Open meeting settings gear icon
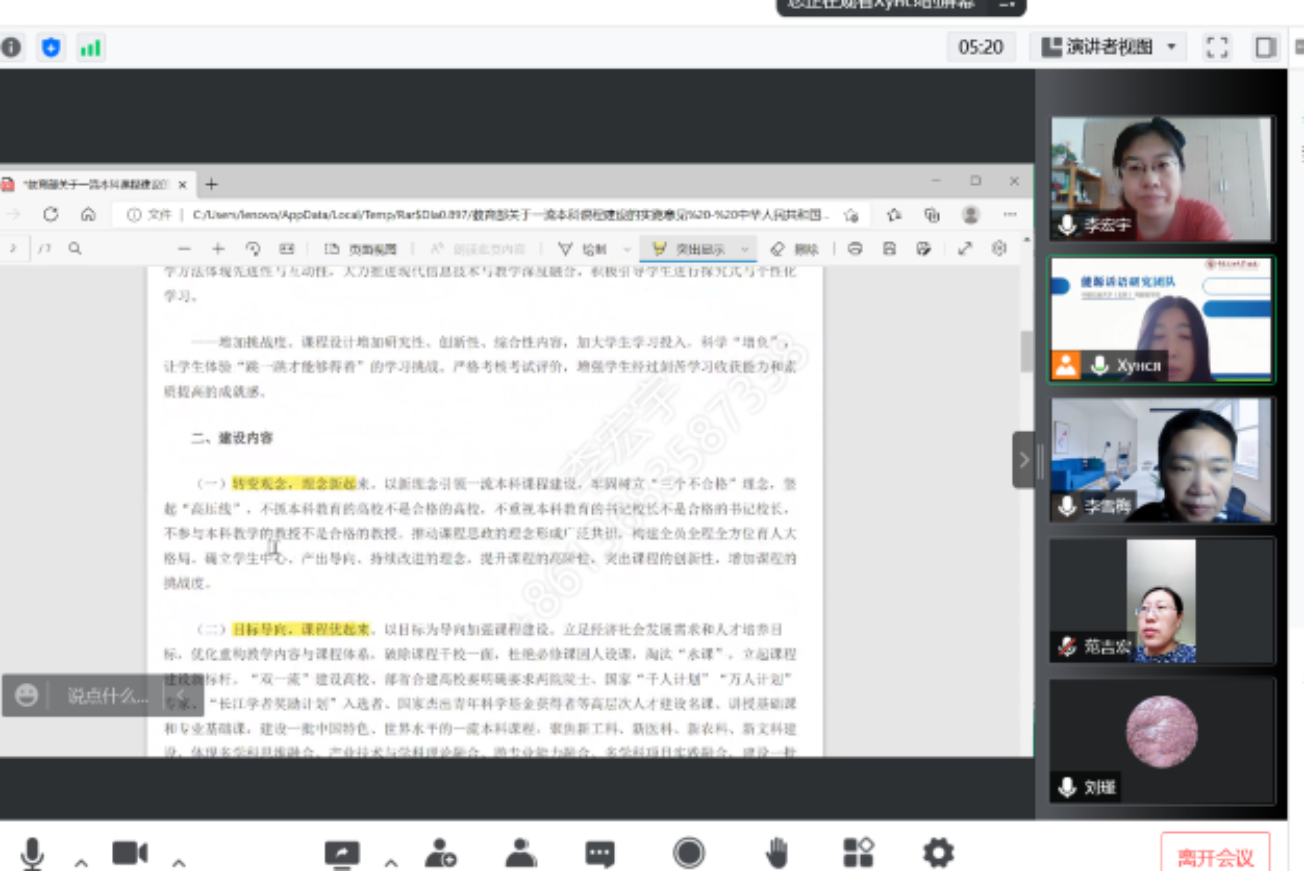 pyautogui.click(x=937, y=853)
